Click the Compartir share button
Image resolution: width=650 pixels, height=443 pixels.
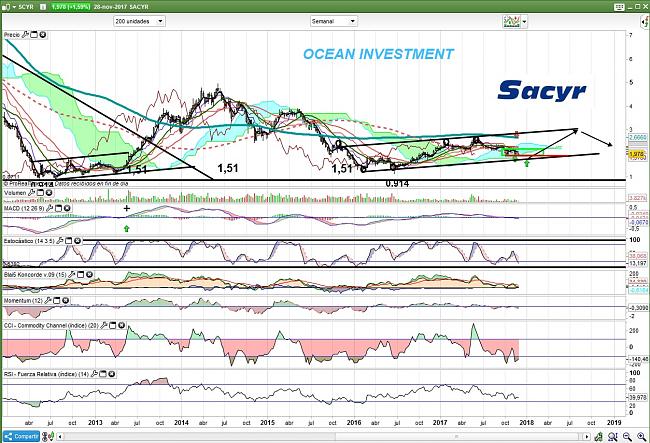(22, 436)
